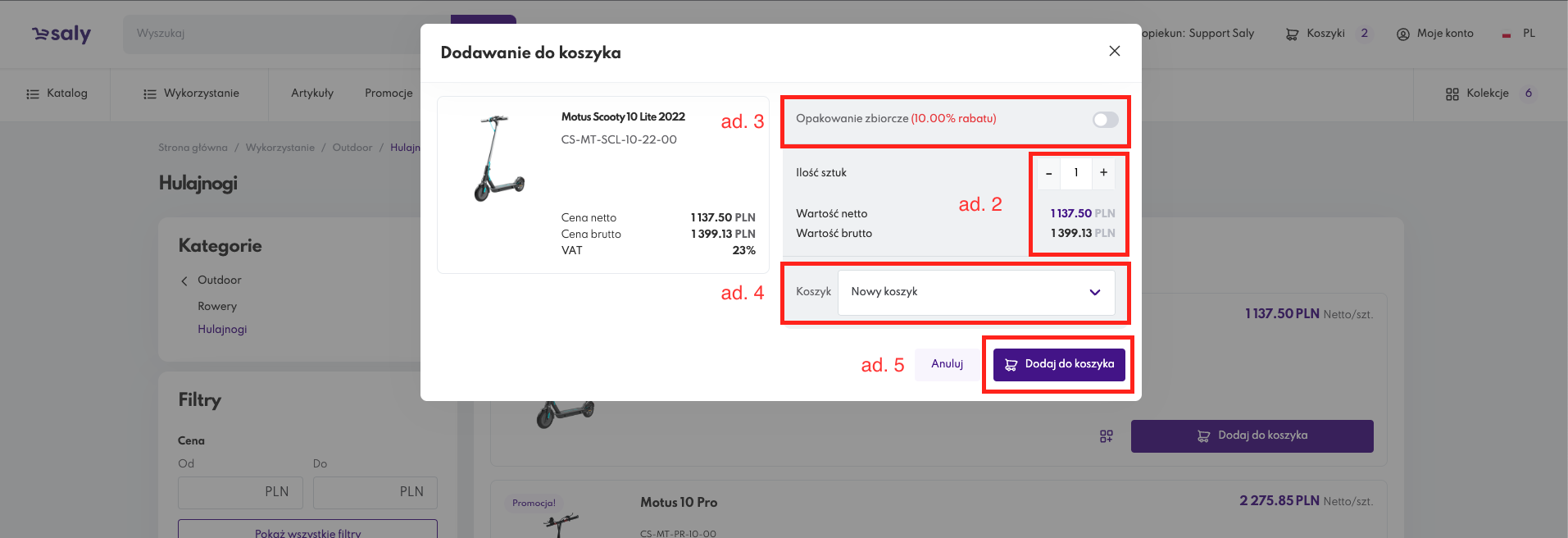Select Rowery category
Image resolution: width=1568 pixels, height=538 pixels.
(217, 306)
